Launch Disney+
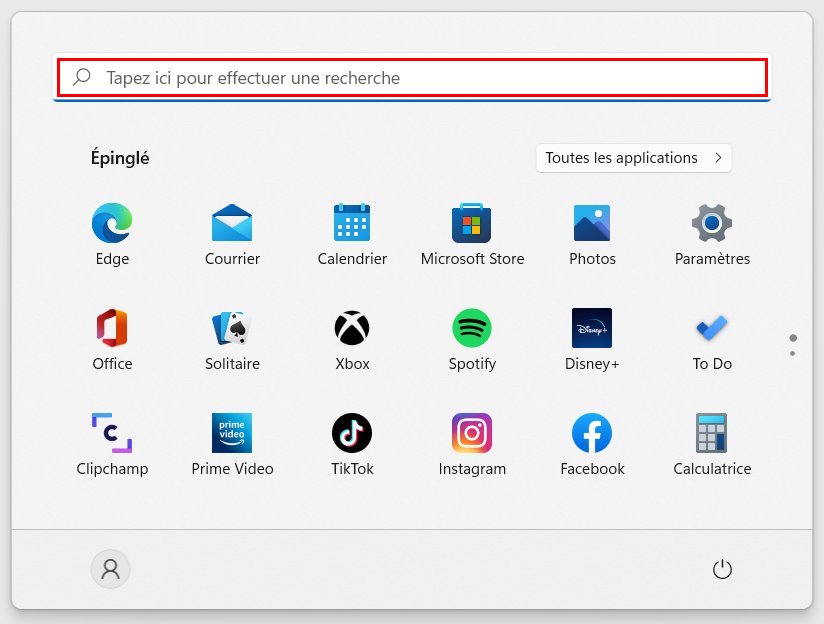824x624 pixels. [x=592, y=340]
